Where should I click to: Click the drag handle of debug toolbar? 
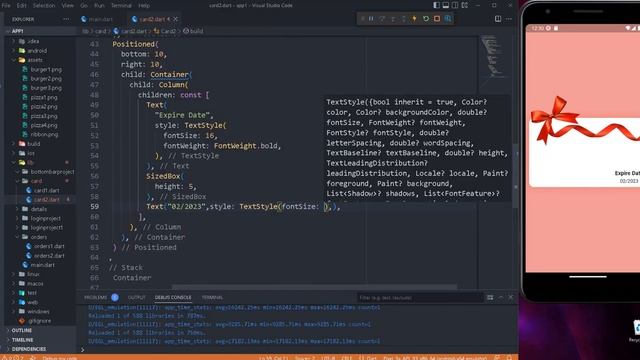[x=362, y=19]
